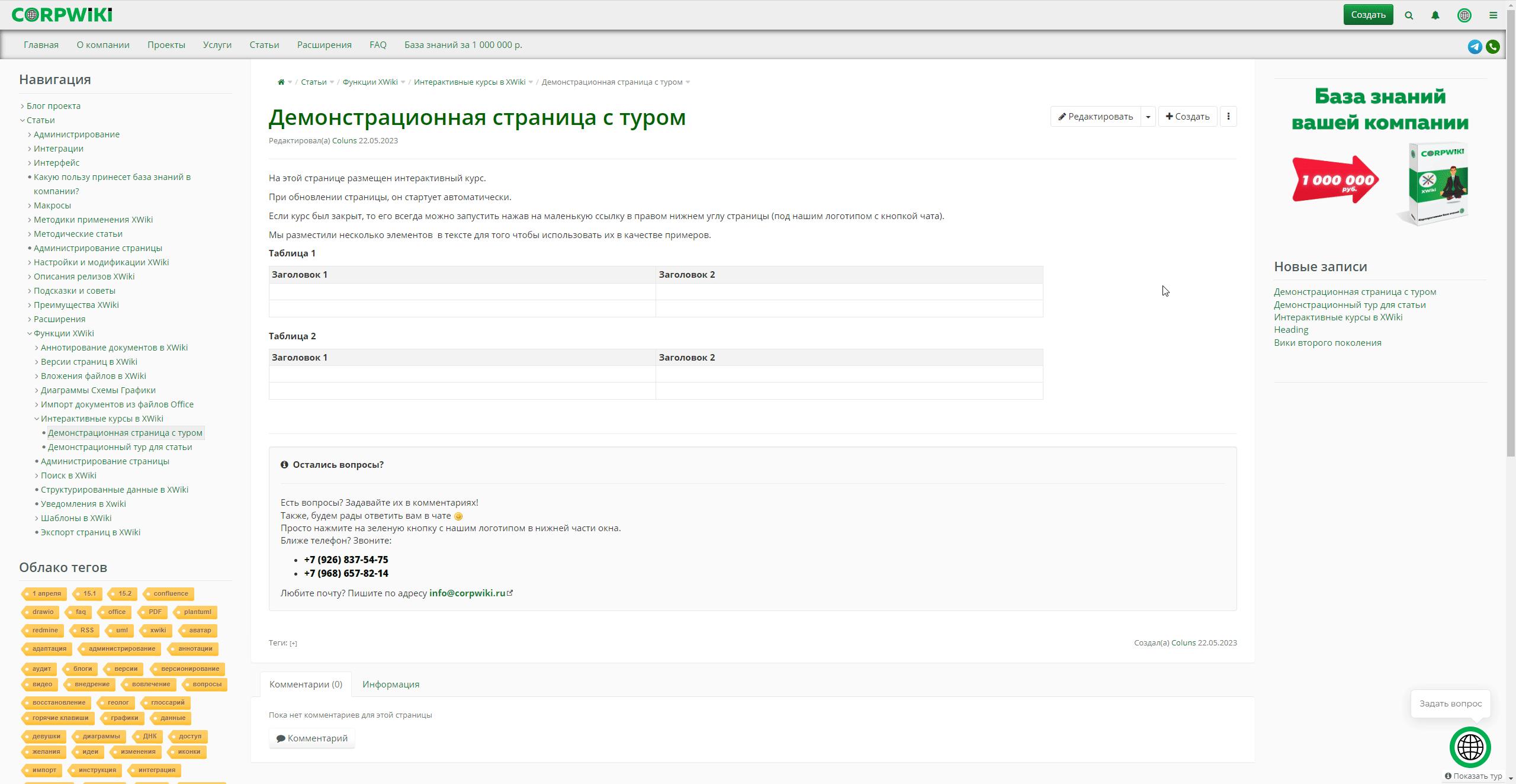Viewport: 1516px width, 784px height.
Task: Click the page-level + Создать button
Action: [x=1187, y=117]
